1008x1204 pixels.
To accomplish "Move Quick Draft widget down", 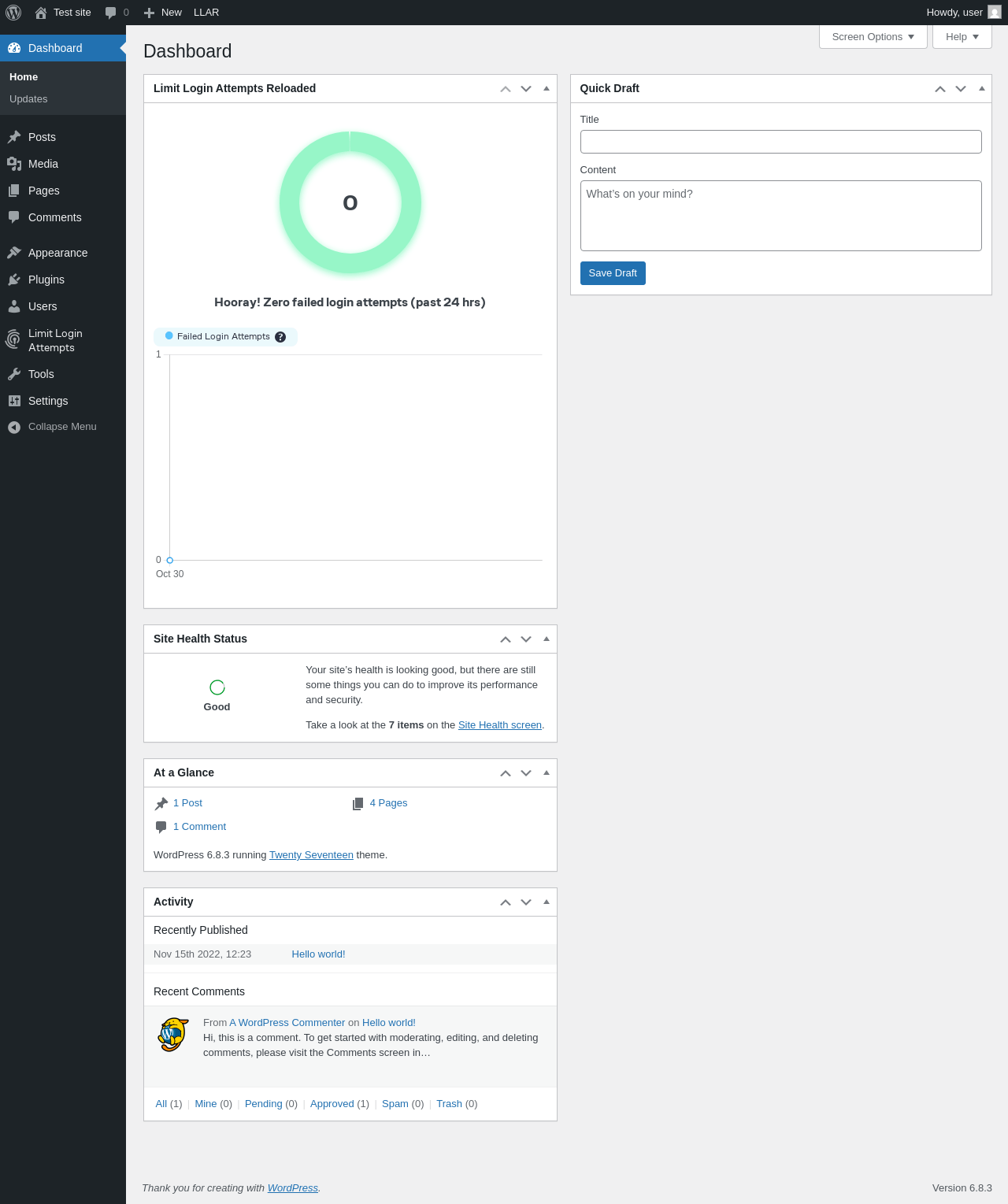I will (961, 89).
